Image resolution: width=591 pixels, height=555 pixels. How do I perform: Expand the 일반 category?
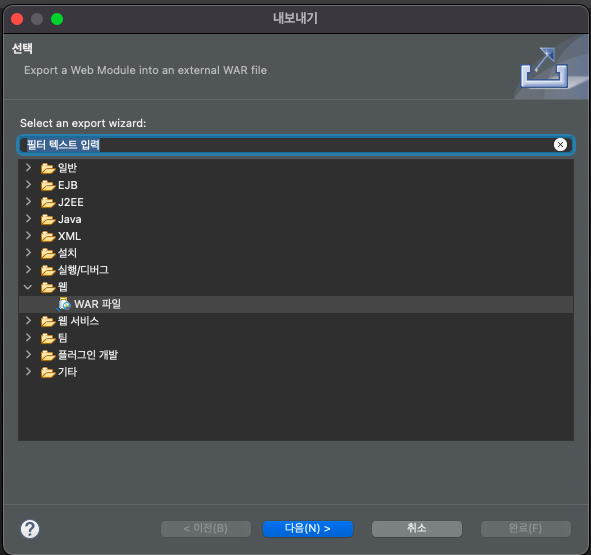click(x=28, y=167)
